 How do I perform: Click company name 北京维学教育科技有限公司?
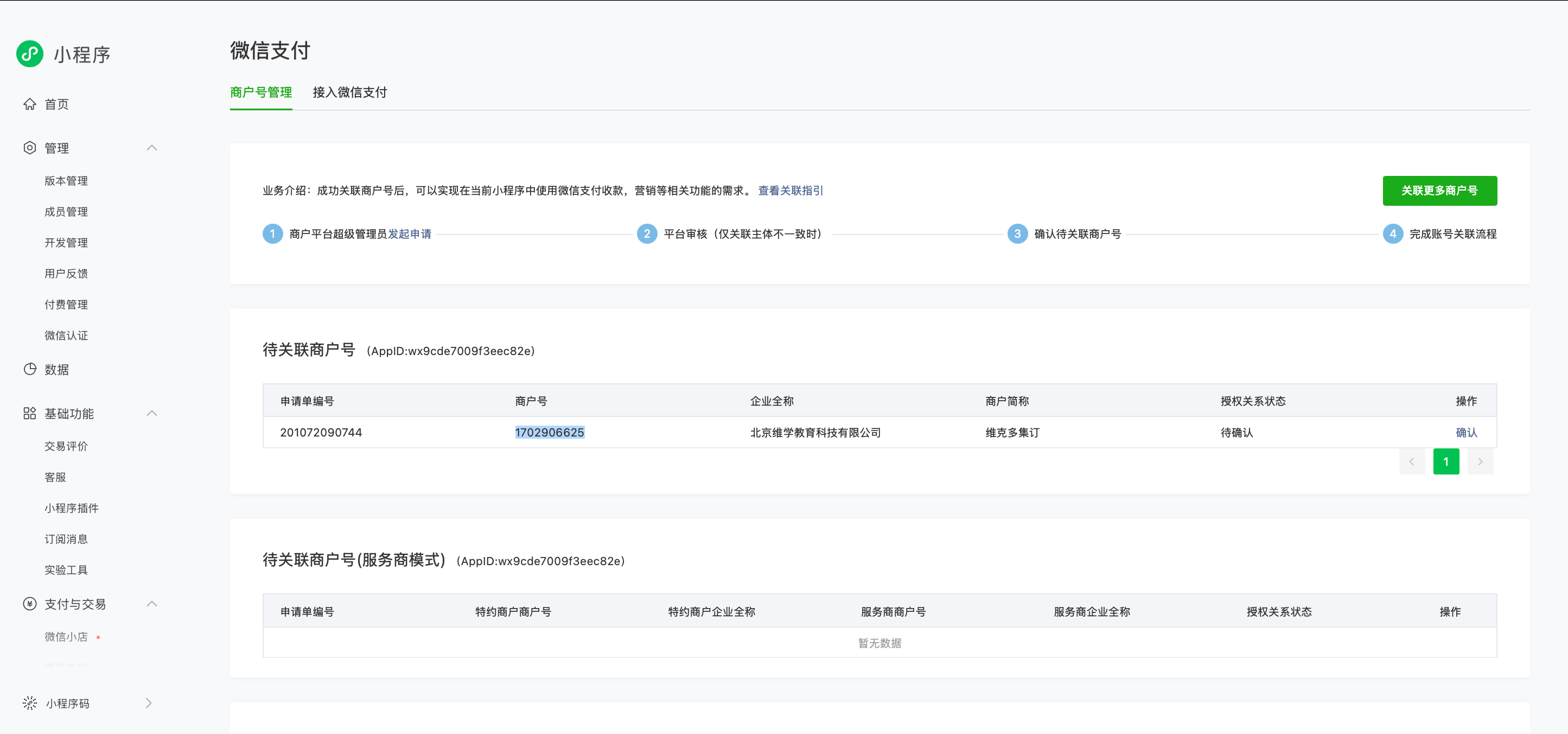pyautogui.click(x=815, y=433)
